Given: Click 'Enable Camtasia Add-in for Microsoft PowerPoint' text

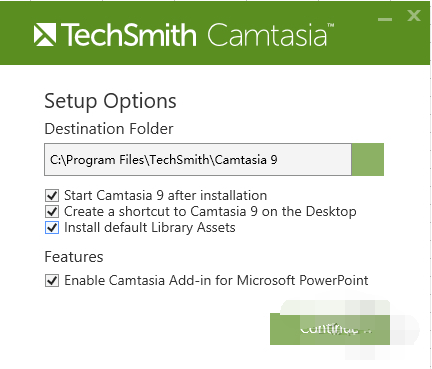Looking at the screenshot, I should (x=216, y=280).
